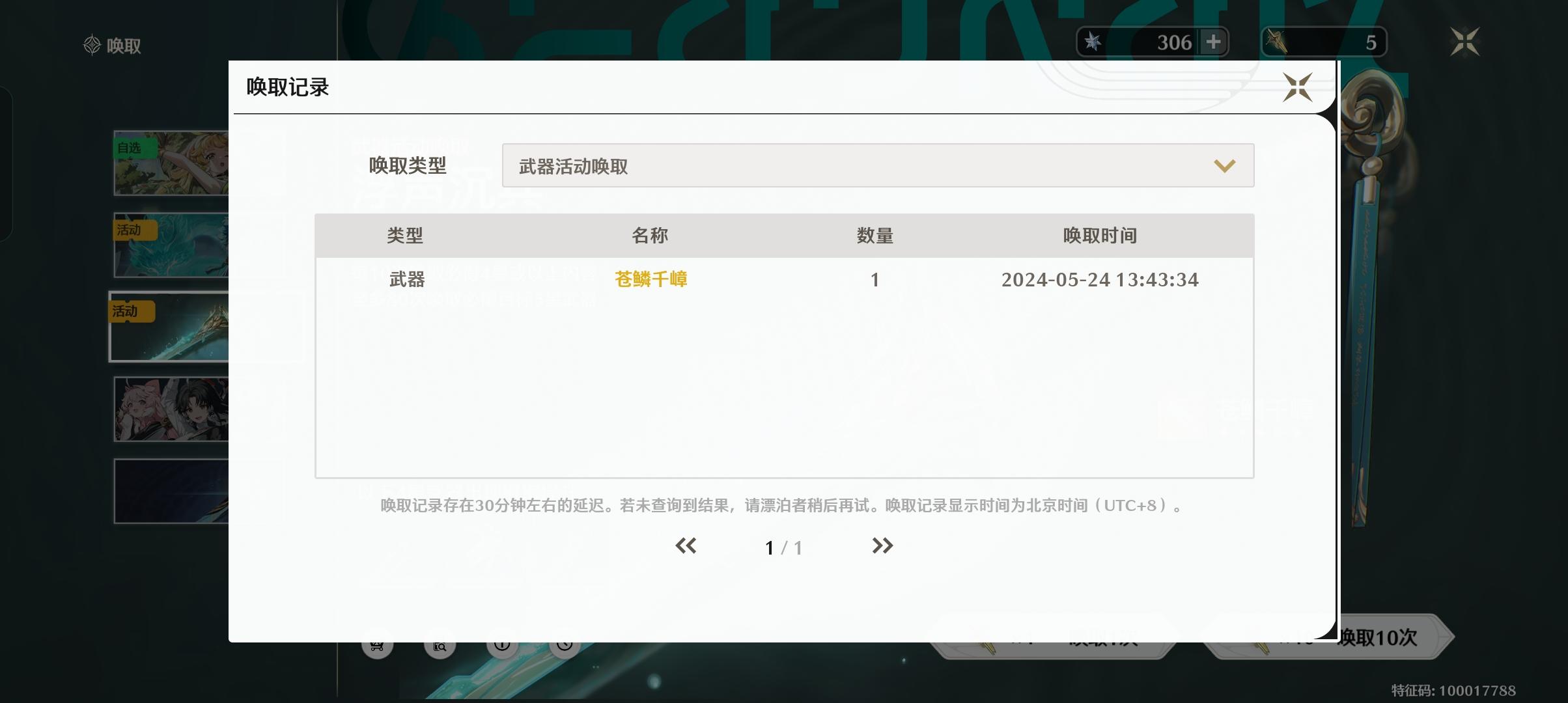
Task: Click the Astrite star currency icon
Action: point(1093,42)
